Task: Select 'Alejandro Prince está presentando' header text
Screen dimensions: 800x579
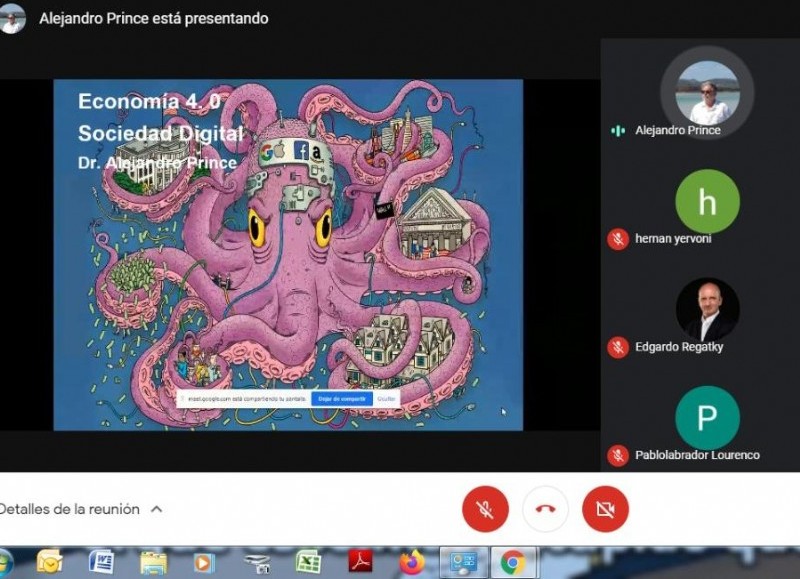Action: pyautogui.click(x=154, y=18)
